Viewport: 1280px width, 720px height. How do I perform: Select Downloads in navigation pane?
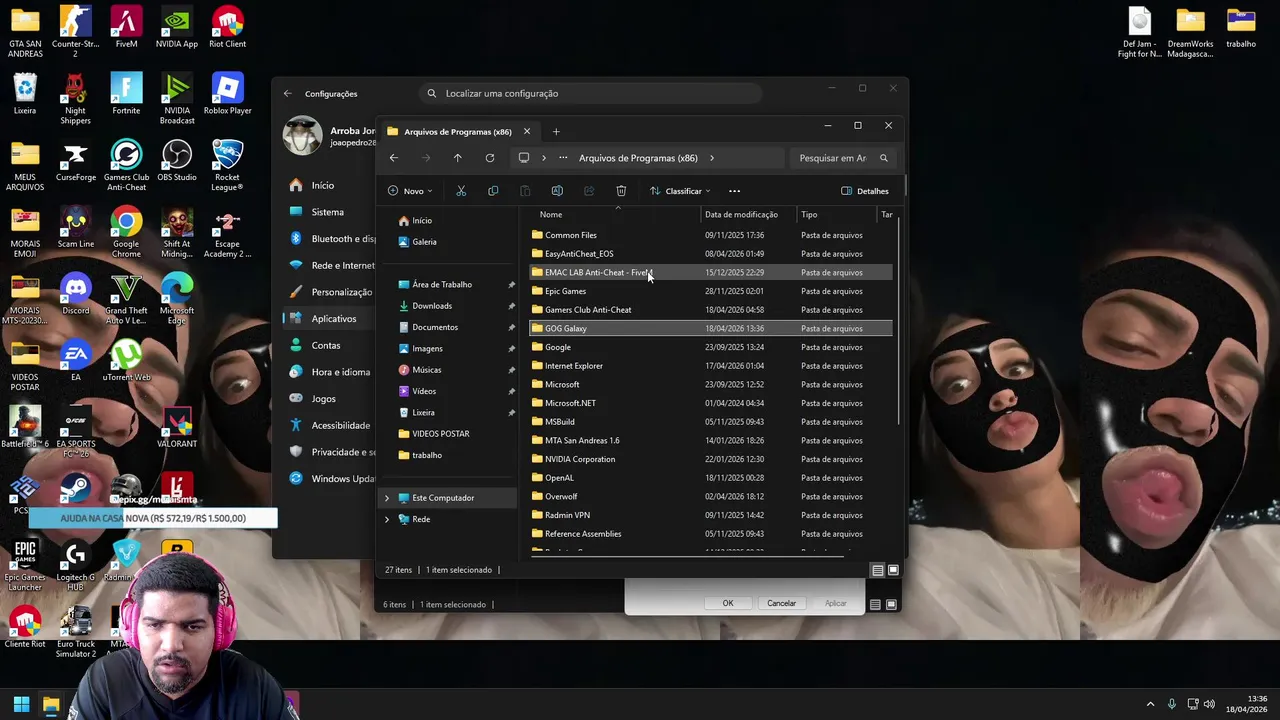(x=432, y=306)
